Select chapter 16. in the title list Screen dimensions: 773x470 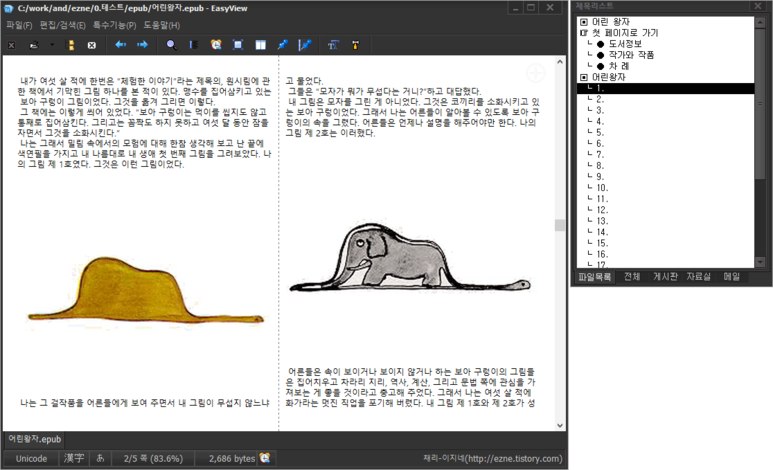[602, 254]
